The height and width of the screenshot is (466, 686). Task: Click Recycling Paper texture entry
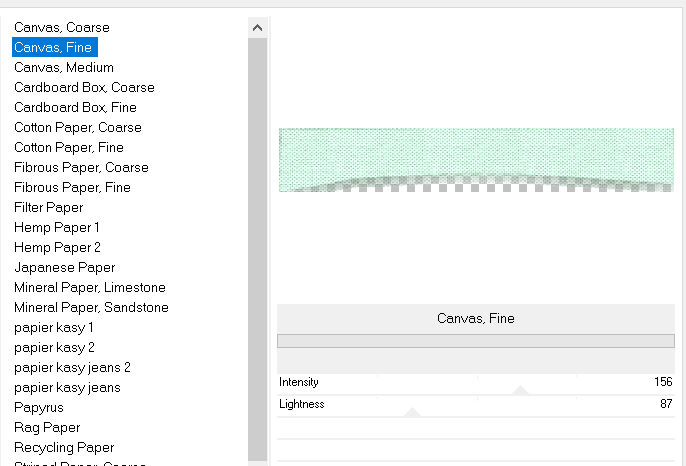point(64,447)
